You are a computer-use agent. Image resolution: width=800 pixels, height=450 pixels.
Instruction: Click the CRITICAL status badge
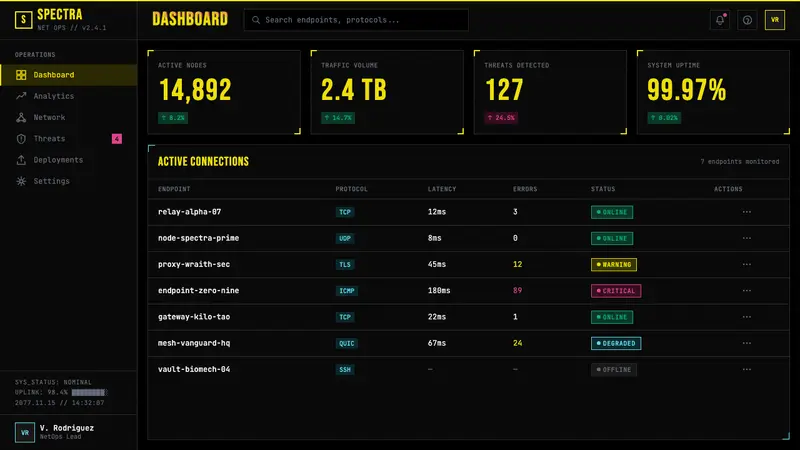[616, 291]
